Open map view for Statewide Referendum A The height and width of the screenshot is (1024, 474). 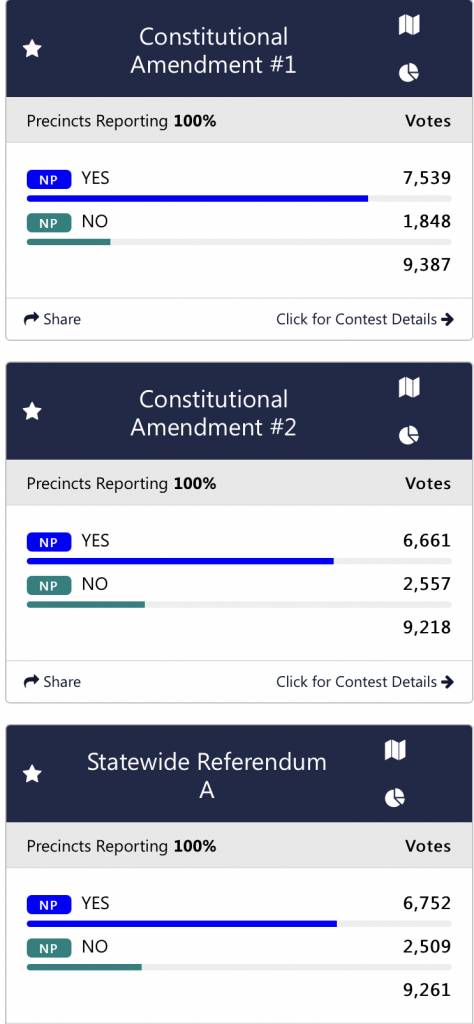click(395, 750)
